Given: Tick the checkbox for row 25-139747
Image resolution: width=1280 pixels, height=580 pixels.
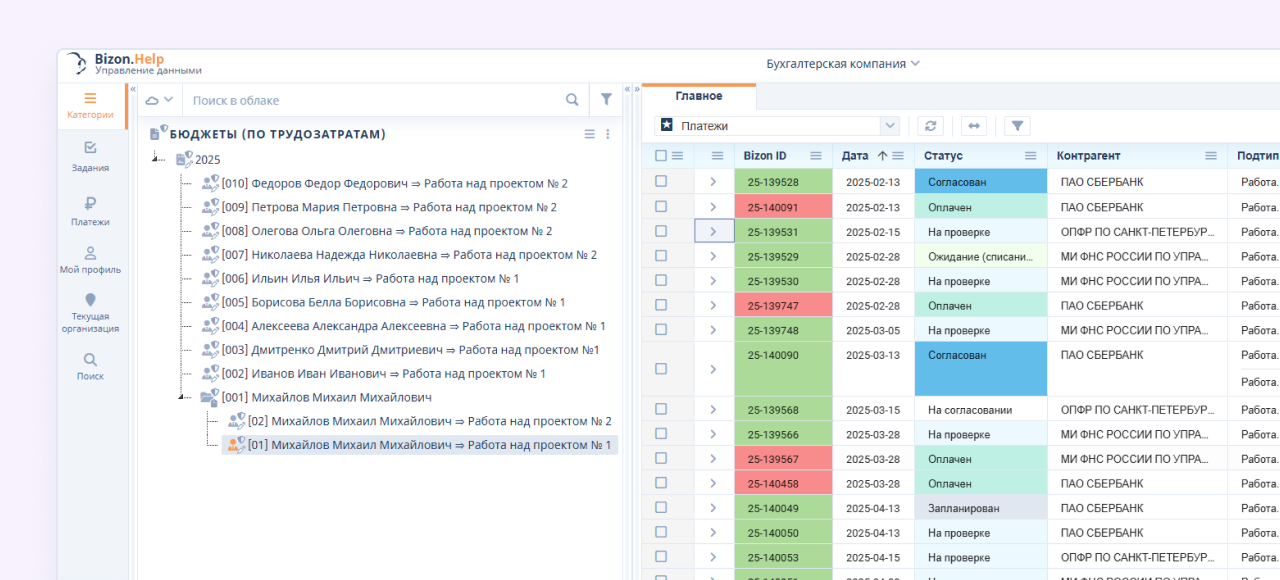Looking at the screenshot, I should pos(660,305).
